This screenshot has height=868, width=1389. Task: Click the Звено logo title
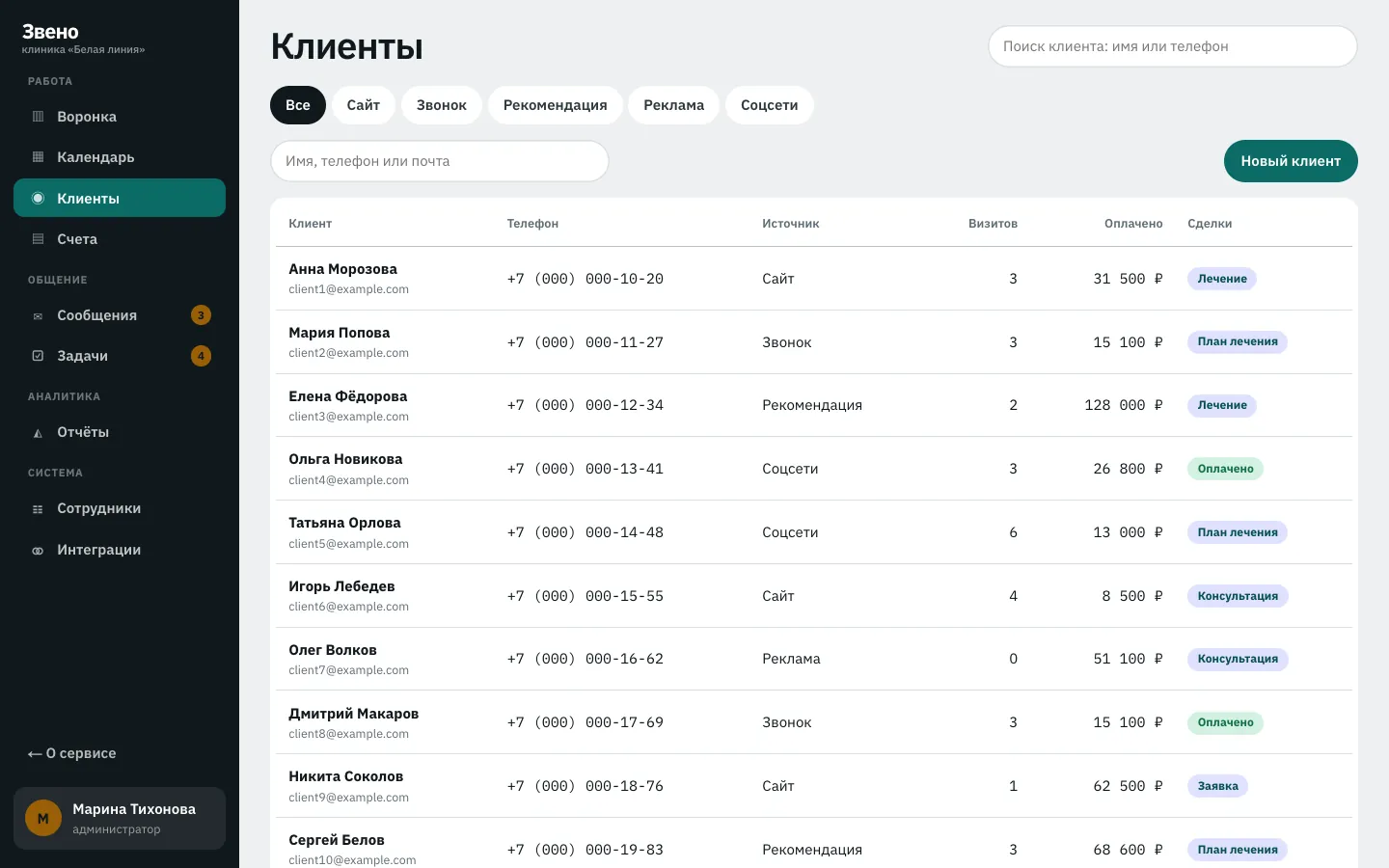[x=50, y=32]
